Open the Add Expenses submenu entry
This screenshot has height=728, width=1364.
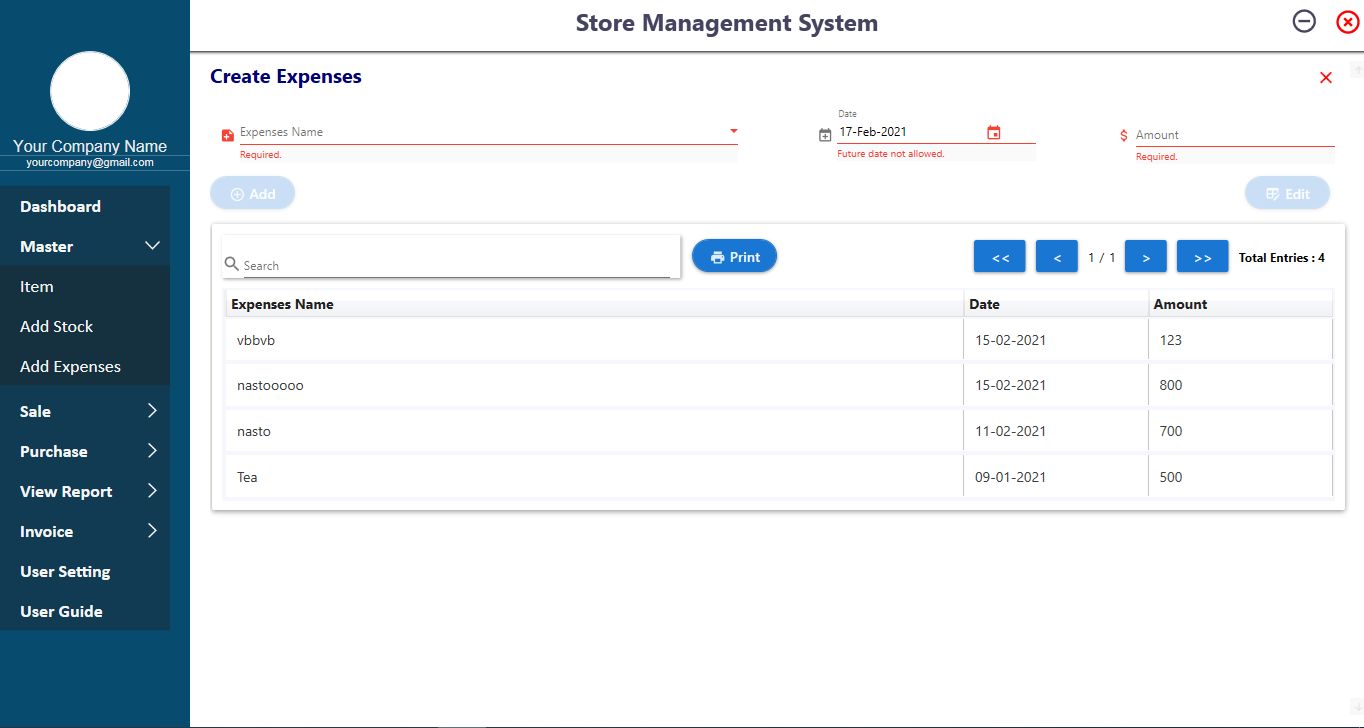point(85,366)
